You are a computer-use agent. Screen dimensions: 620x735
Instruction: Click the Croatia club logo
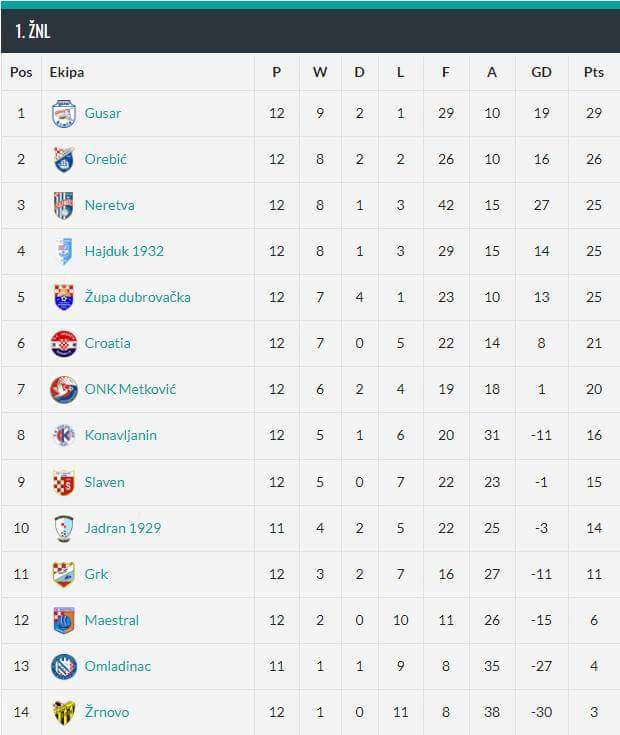point(64,344)
